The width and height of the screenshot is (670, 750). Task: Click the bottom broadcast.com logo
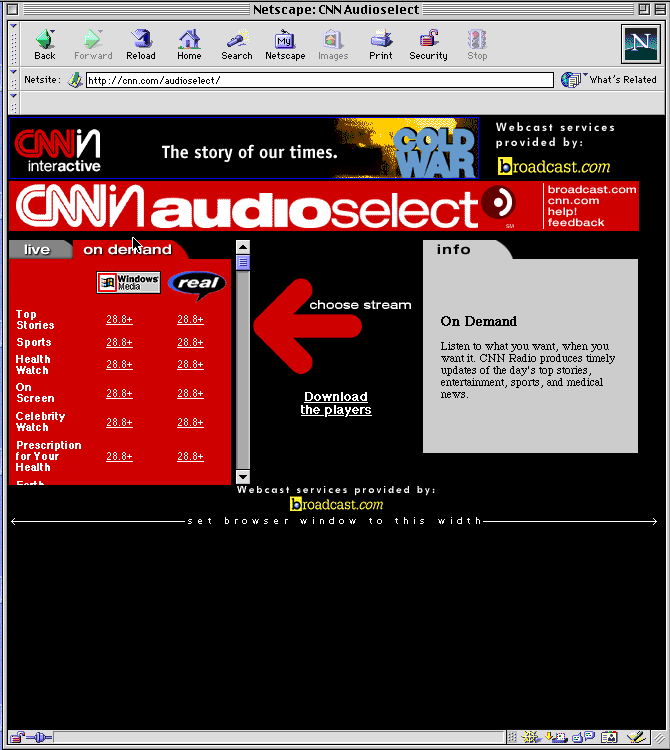point(336,504)
